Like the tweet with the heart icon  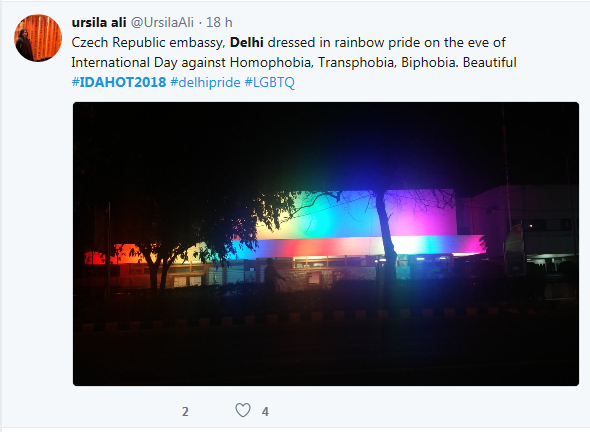[243, 410]
